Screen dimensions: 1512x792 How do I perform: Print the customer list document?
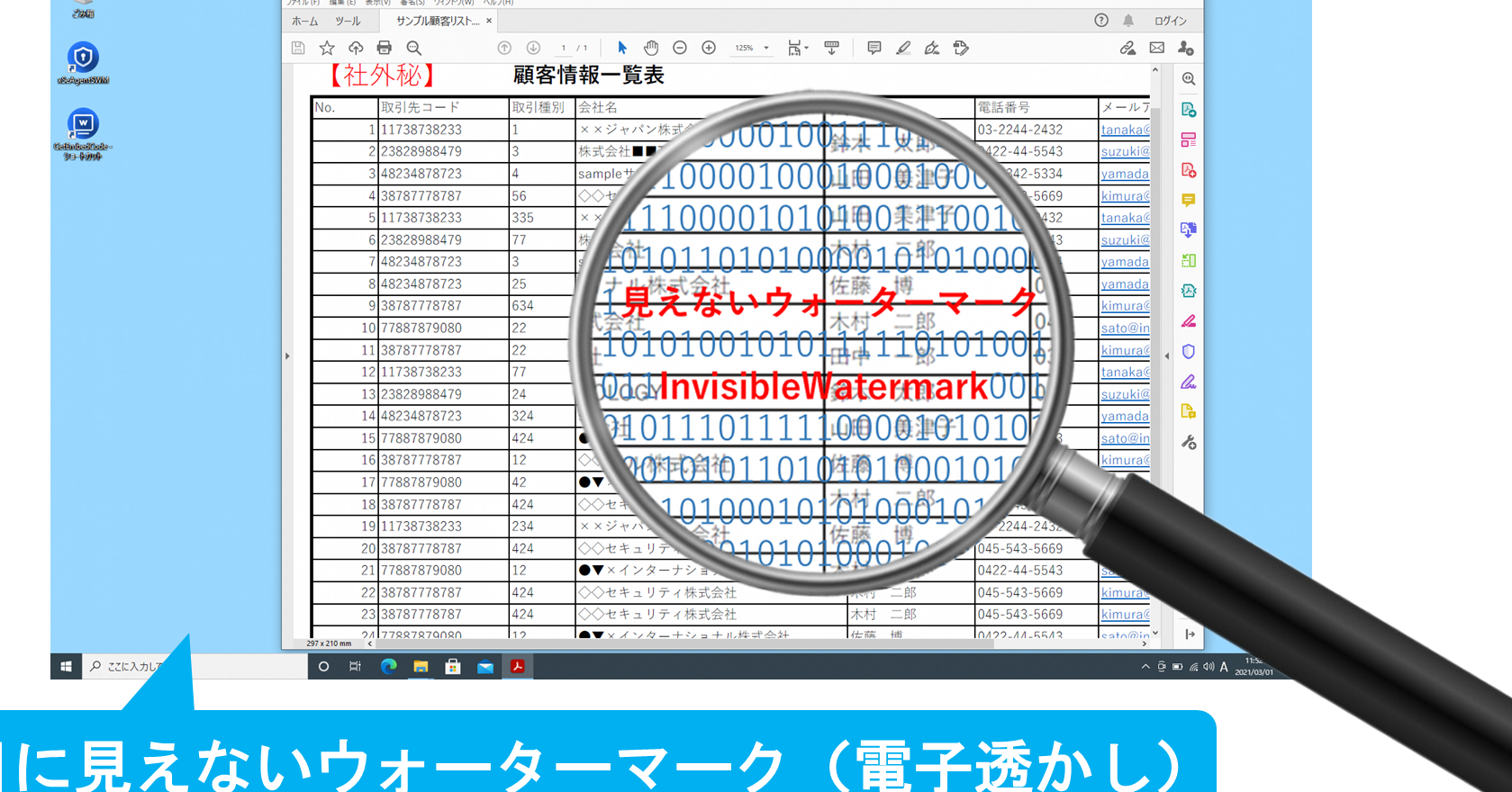coord(385,48)
